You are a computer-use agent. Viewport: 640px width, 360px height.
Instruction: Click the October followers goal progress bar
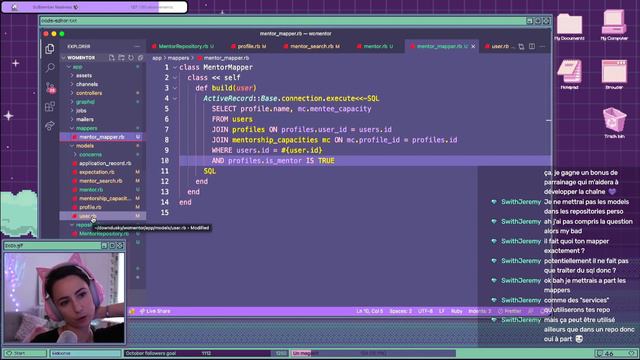pyautogui.click(x=206, y=353)
